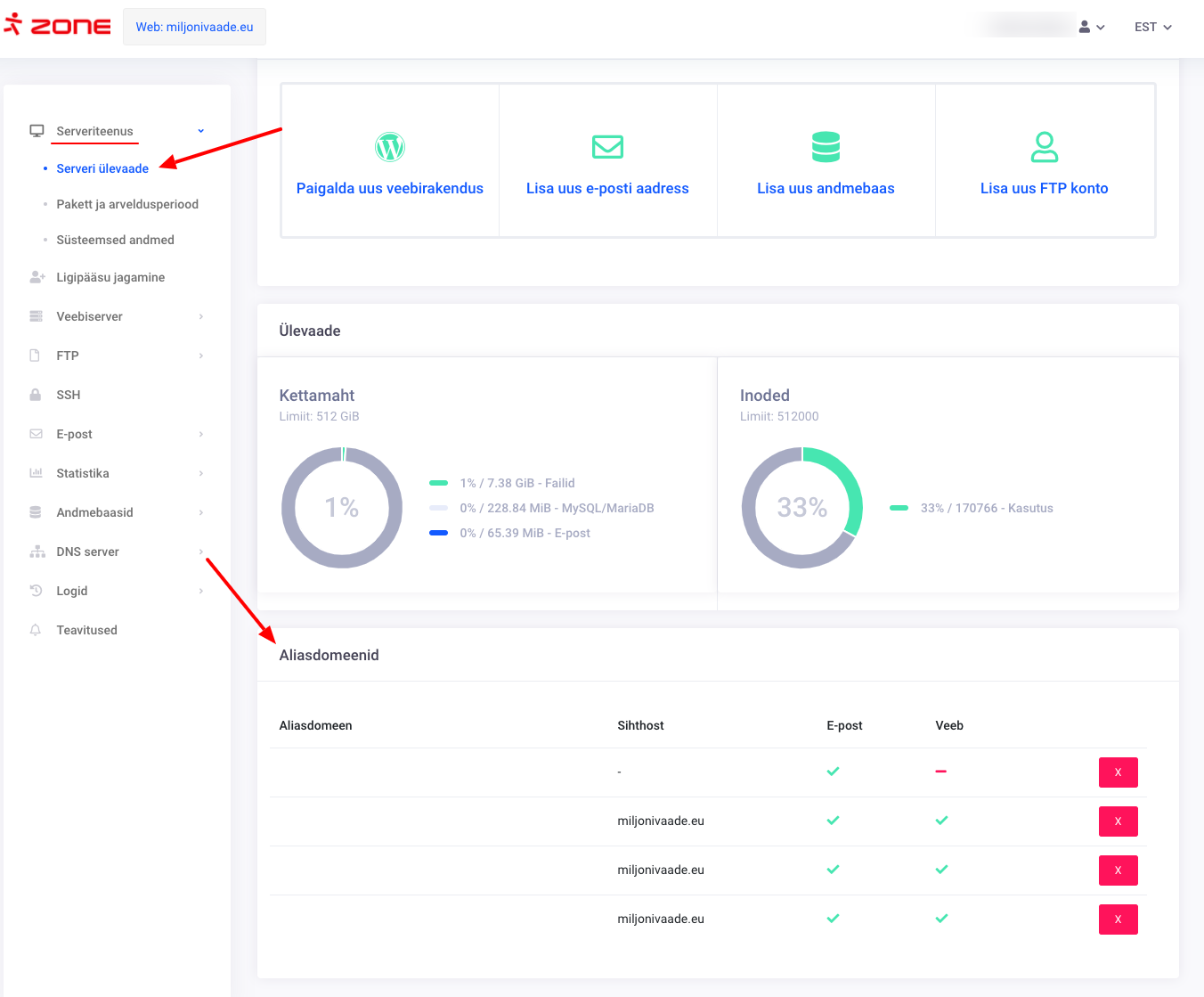The width and height of the screenshot is (1204, 997).
Task: Click the user icon for new FTP account
Action: (x=1044, y=147)
